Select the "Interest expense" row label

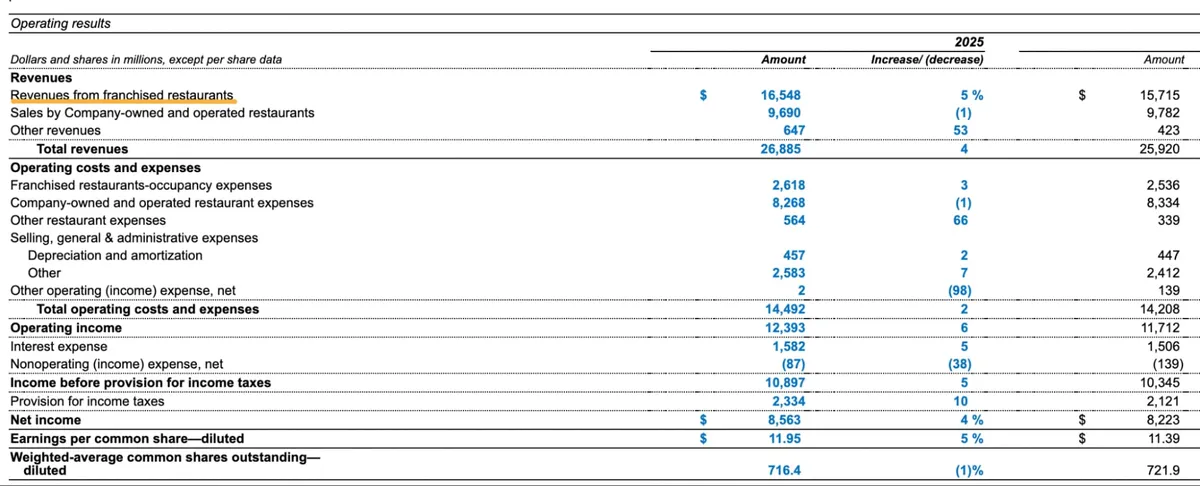pyautogui.click(x=58, y=346)
